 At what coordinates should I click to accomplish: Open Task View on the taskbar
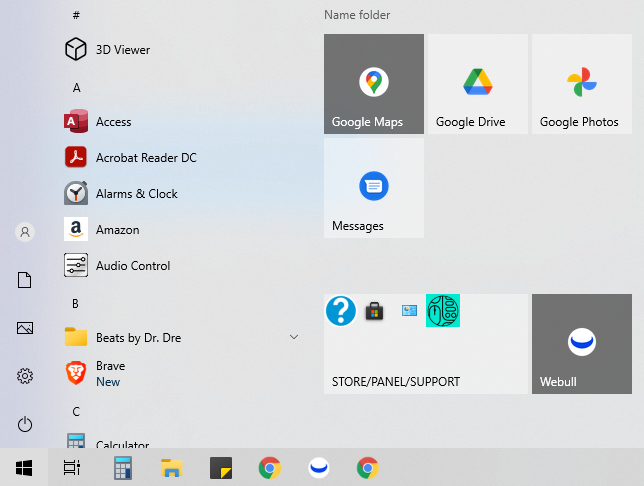[72, 468]
